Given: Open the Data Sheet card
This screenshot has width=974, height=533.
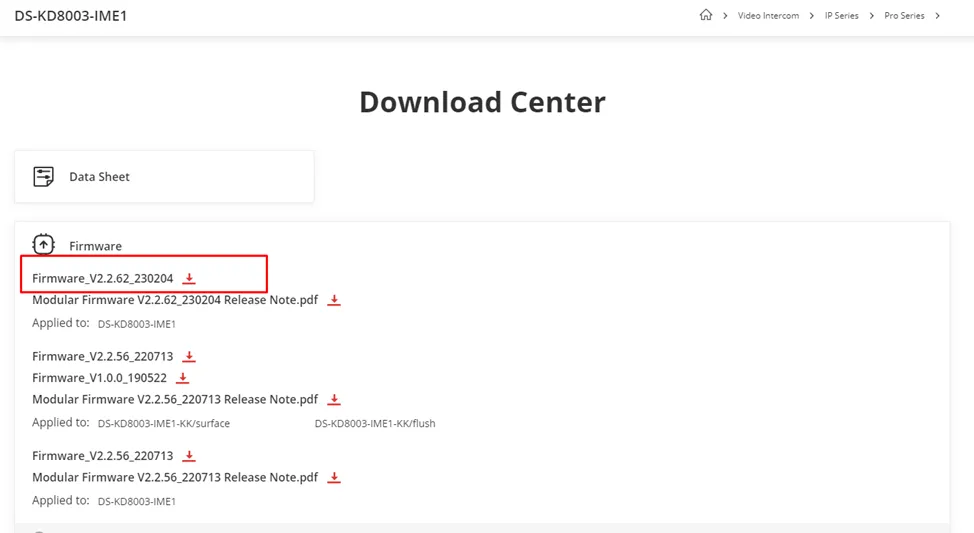Looking at the screenshot, I should 164,177.
